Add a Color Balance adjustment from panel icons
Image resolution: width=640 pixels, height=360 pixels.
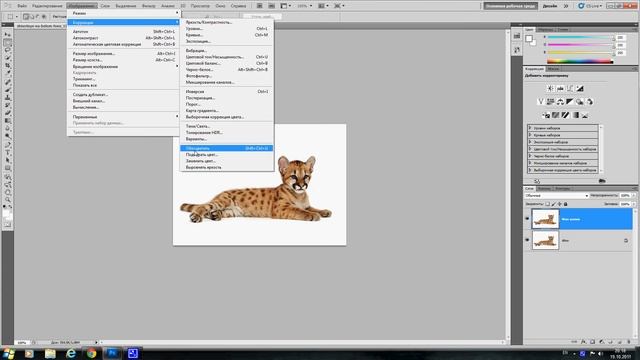(560, 102)
